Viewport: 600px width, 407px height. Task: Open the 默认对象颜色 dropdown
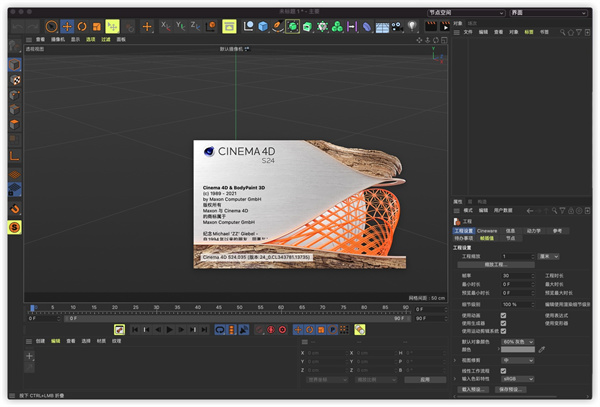518,342
